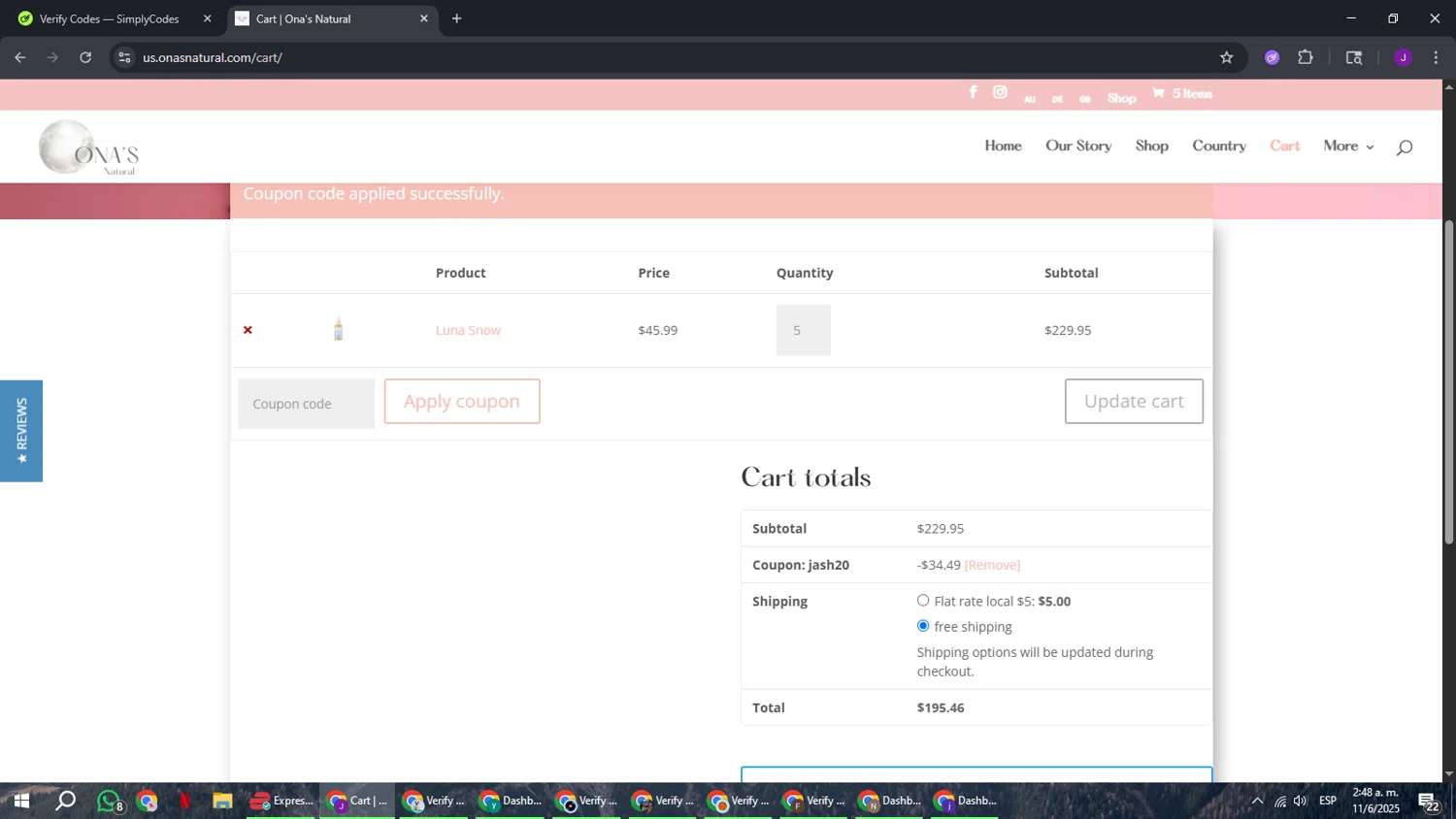
Task: Click the Ona's Natural logo
Action: (x=89, y=147)
